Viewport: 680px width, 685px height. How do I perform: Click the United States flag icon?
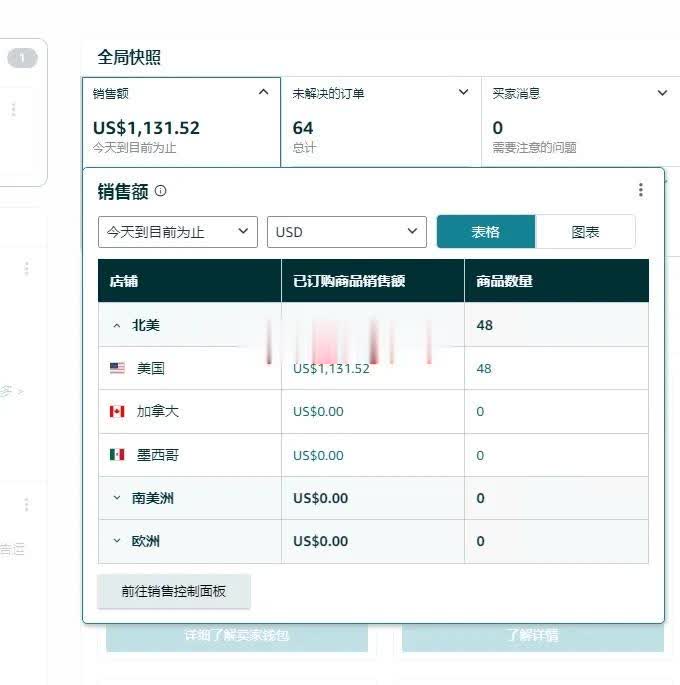[x=117, y=368]
